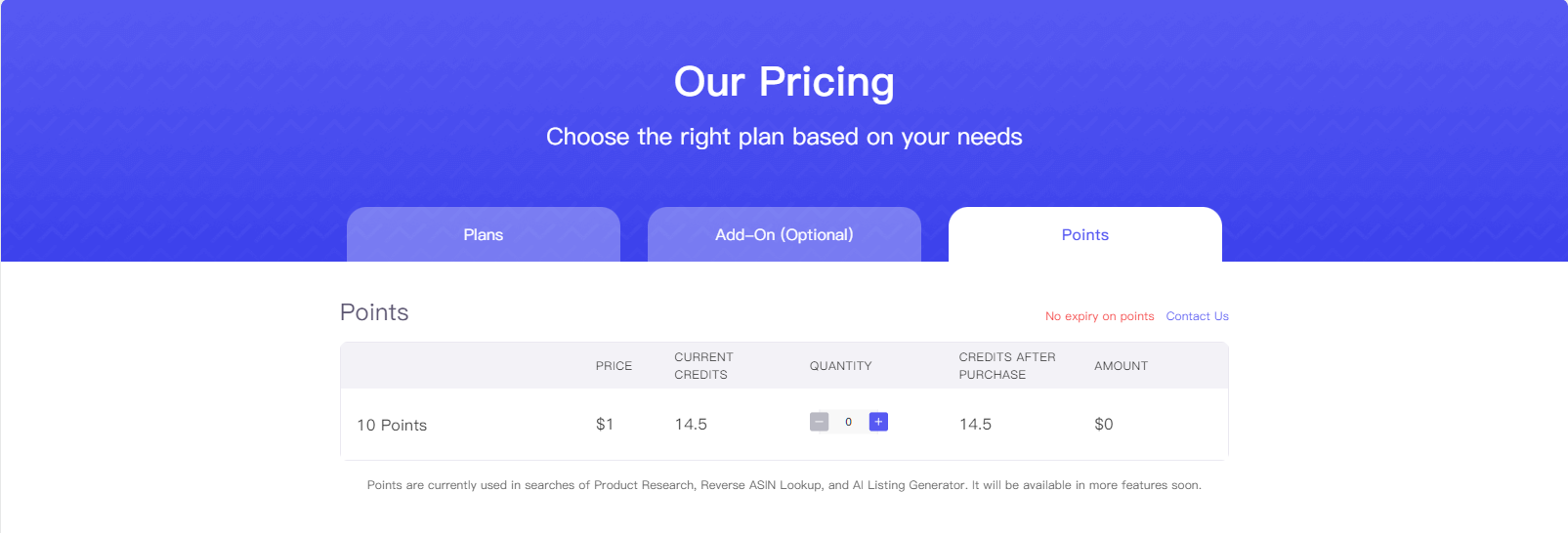
Task: Click the QUANTITY column header
Action: tap(840, 366)
